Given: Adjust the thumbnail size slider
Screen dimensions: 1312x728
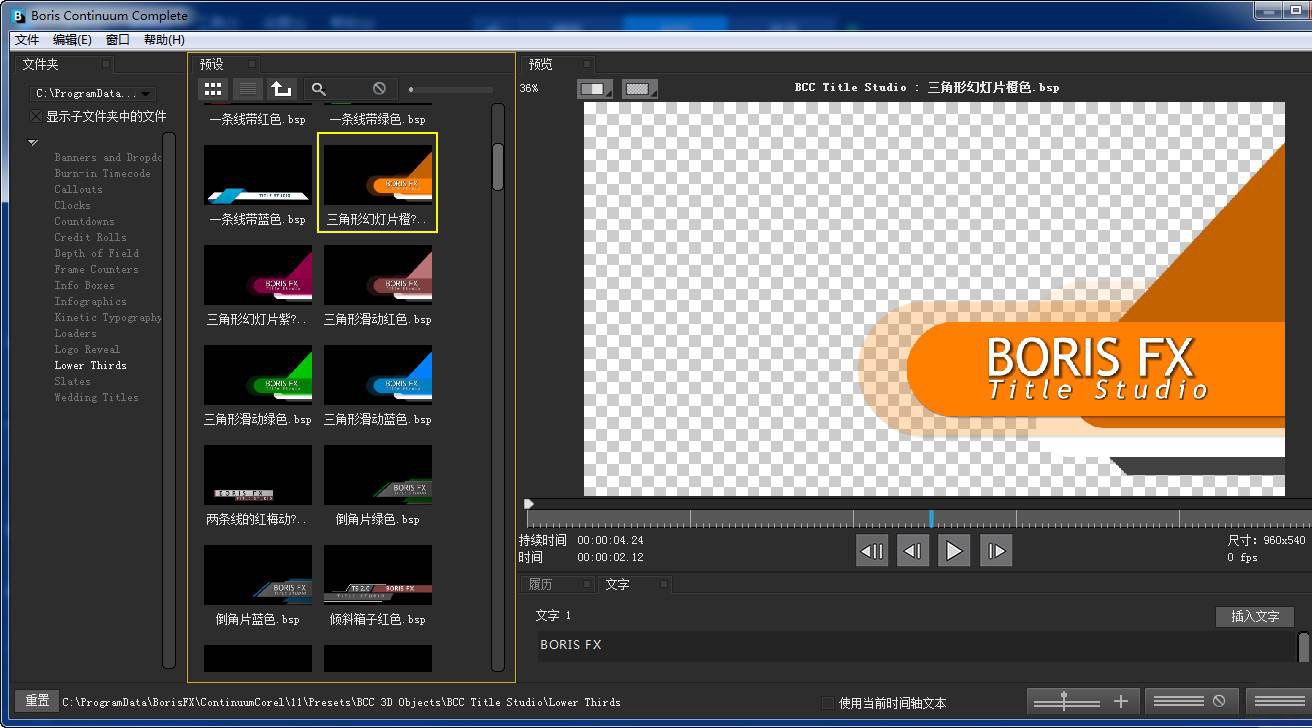Looking at the screenshot, I should (x=450, y=90).
